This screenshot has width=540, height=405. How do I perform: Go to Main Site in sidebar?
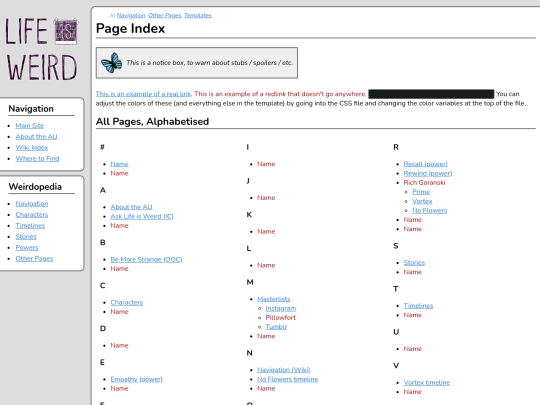click(30, 126)
